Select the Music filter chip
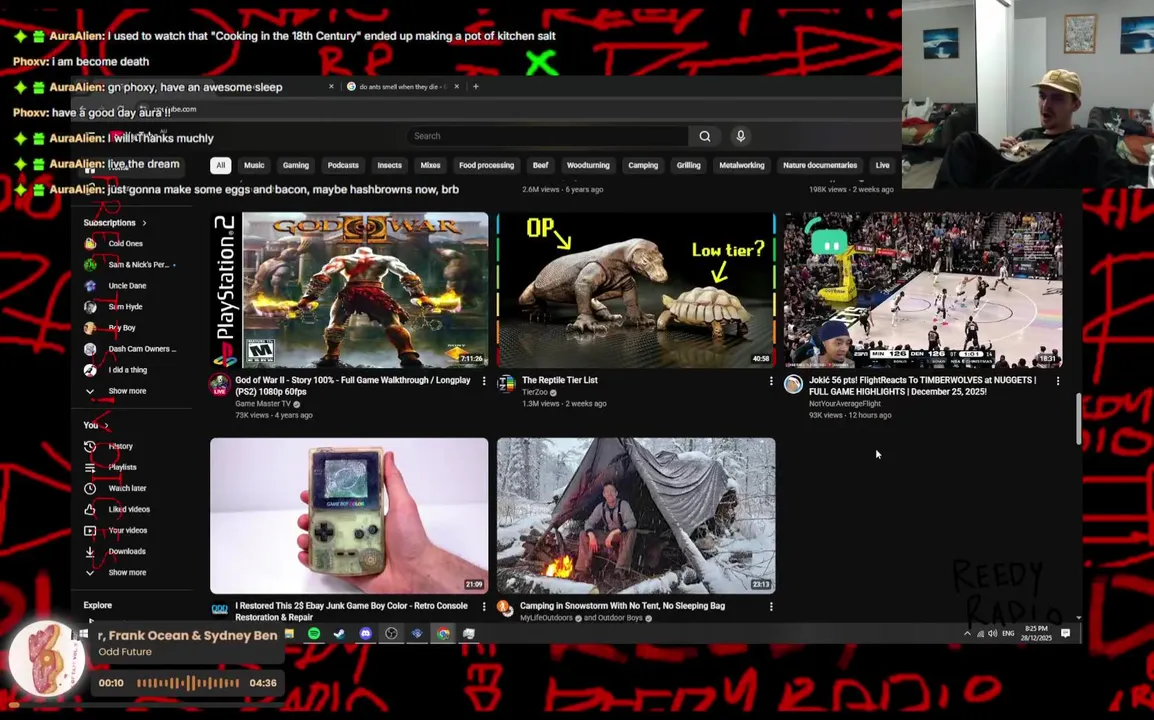Screen dimensions: 1154x720 (x=254, y=166)
